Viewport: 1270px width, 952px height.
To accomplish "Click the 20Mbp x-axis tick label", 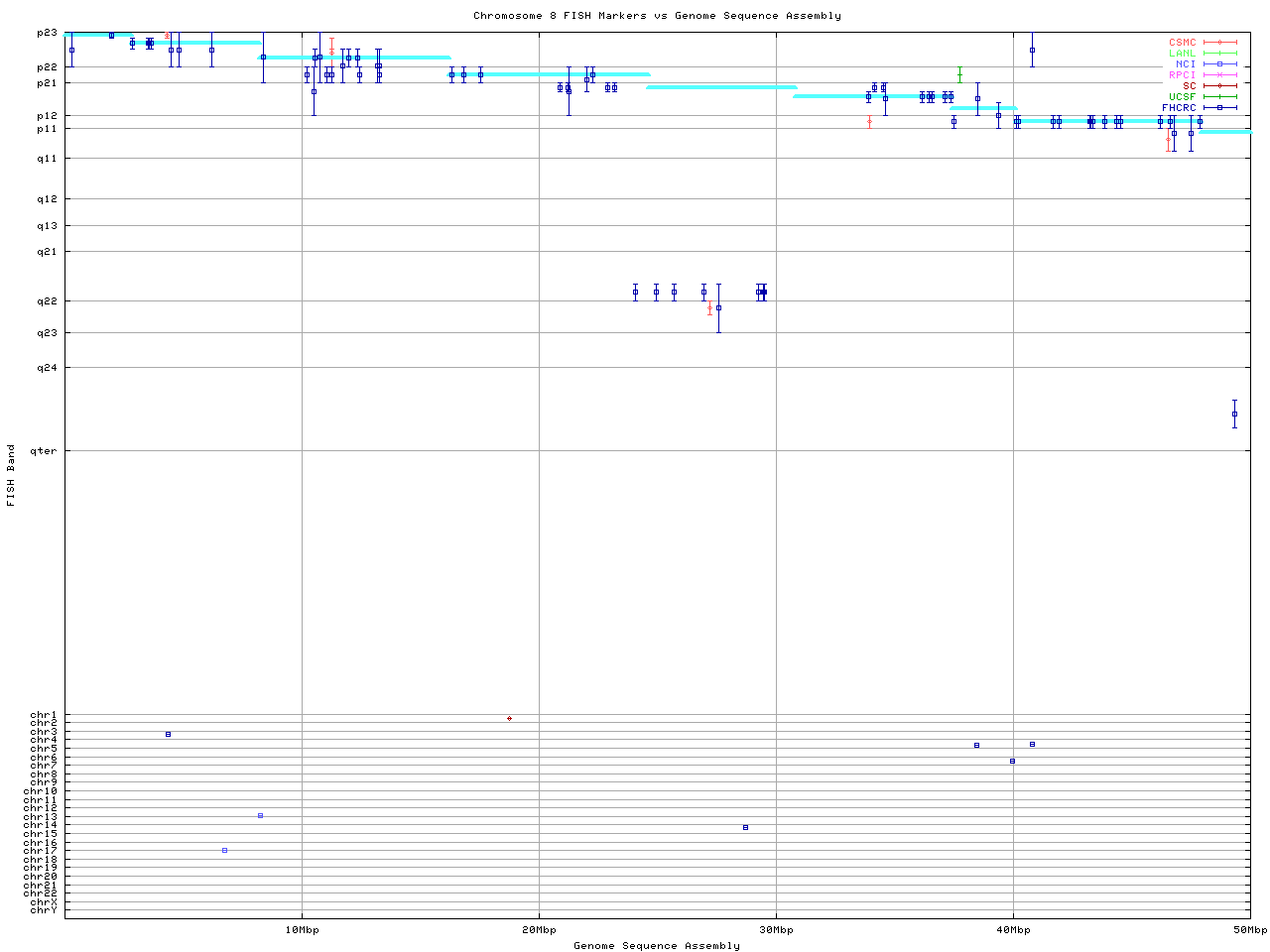I will click(539, 929).
